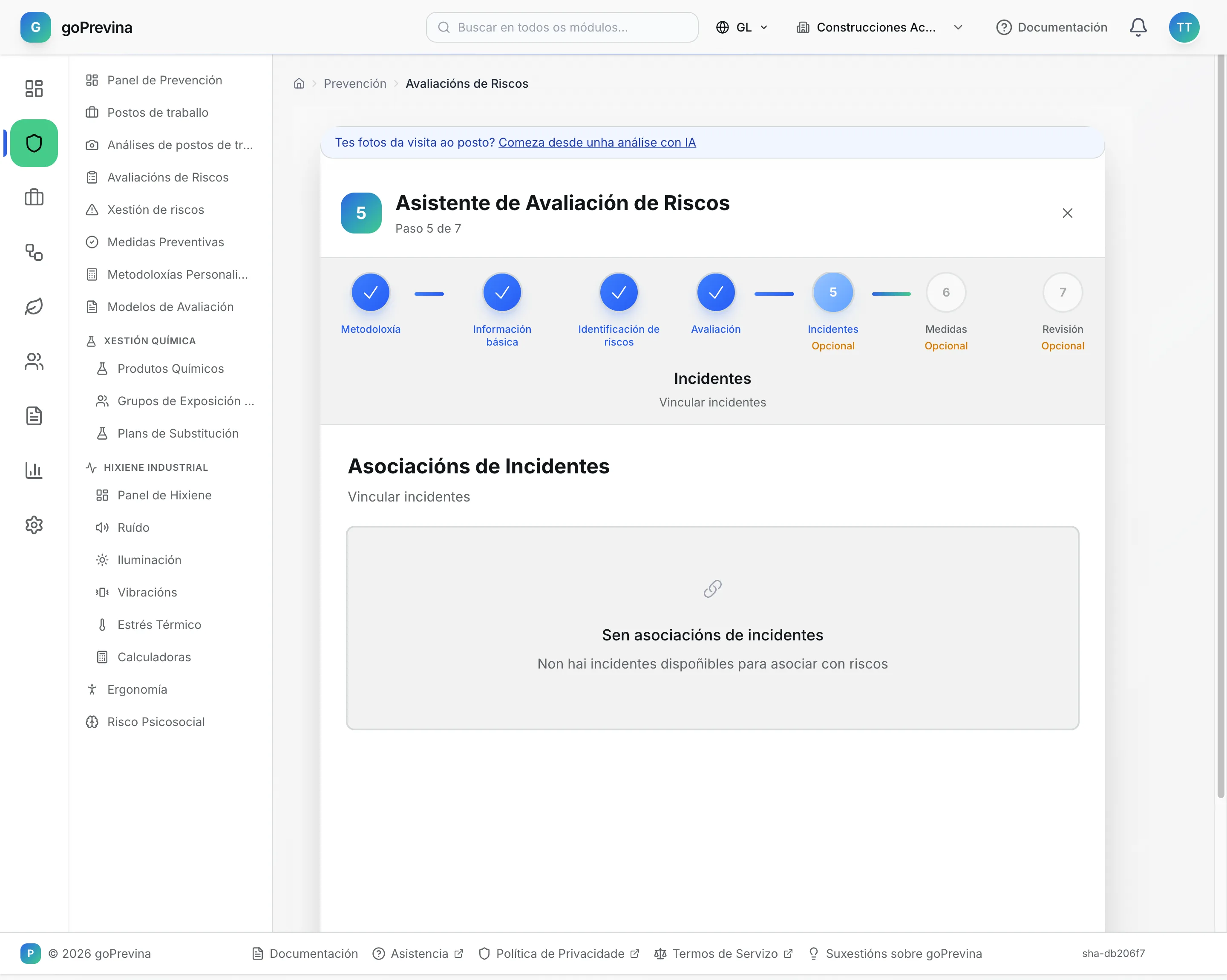
Task: Open the GL language selector
Action: [x=742, y=27]
